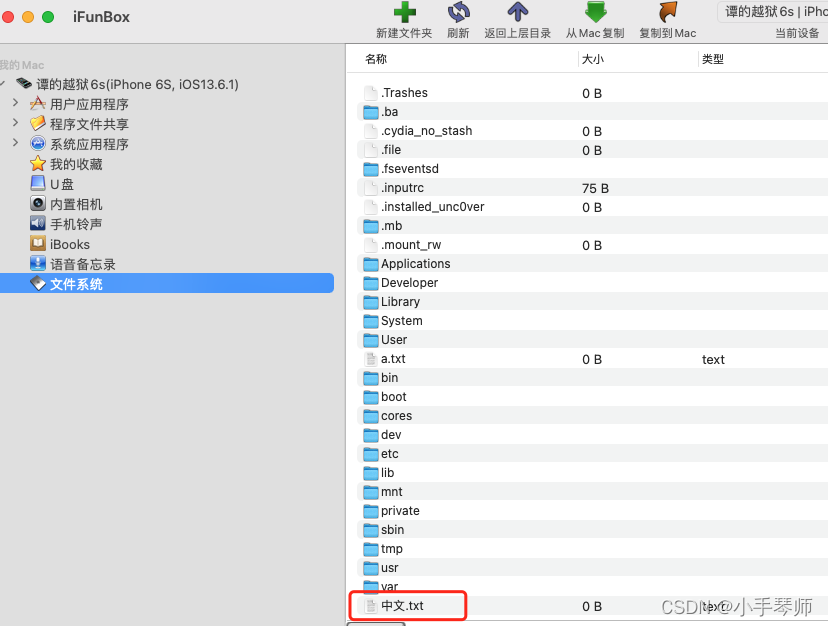Screen dimensions: 828x626
Task: Select the iPhone 6S device entry
Action: point(137,85)
